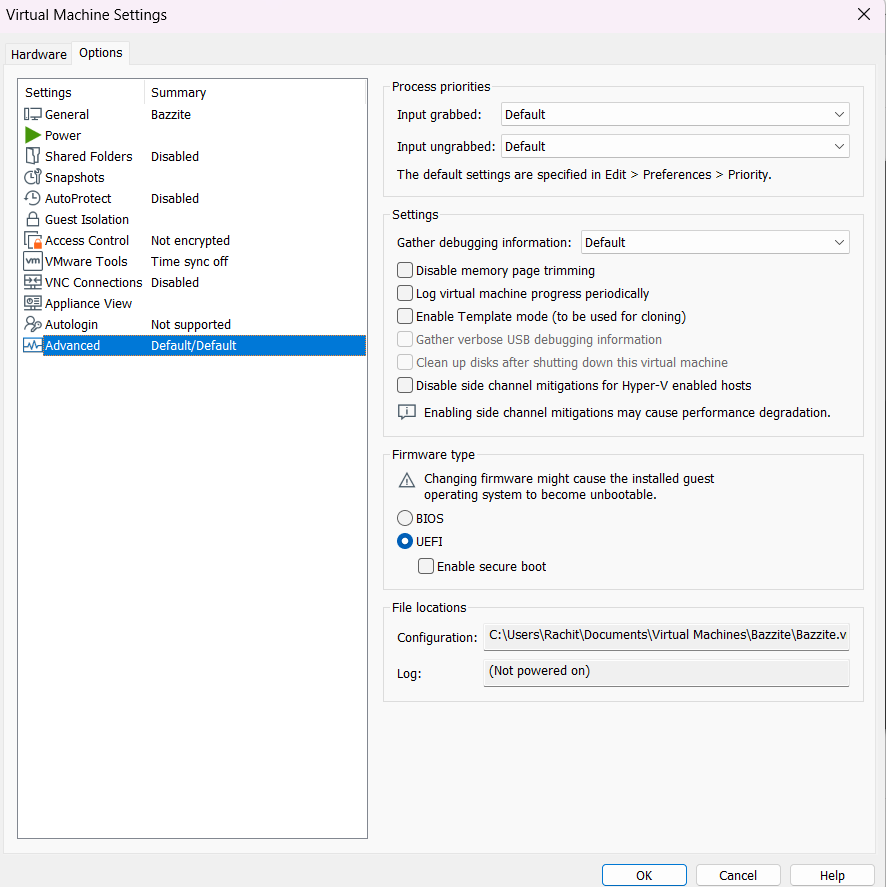Click the VMware Tools vm icon
Screen dimensions: 886x887
point(33,261)
